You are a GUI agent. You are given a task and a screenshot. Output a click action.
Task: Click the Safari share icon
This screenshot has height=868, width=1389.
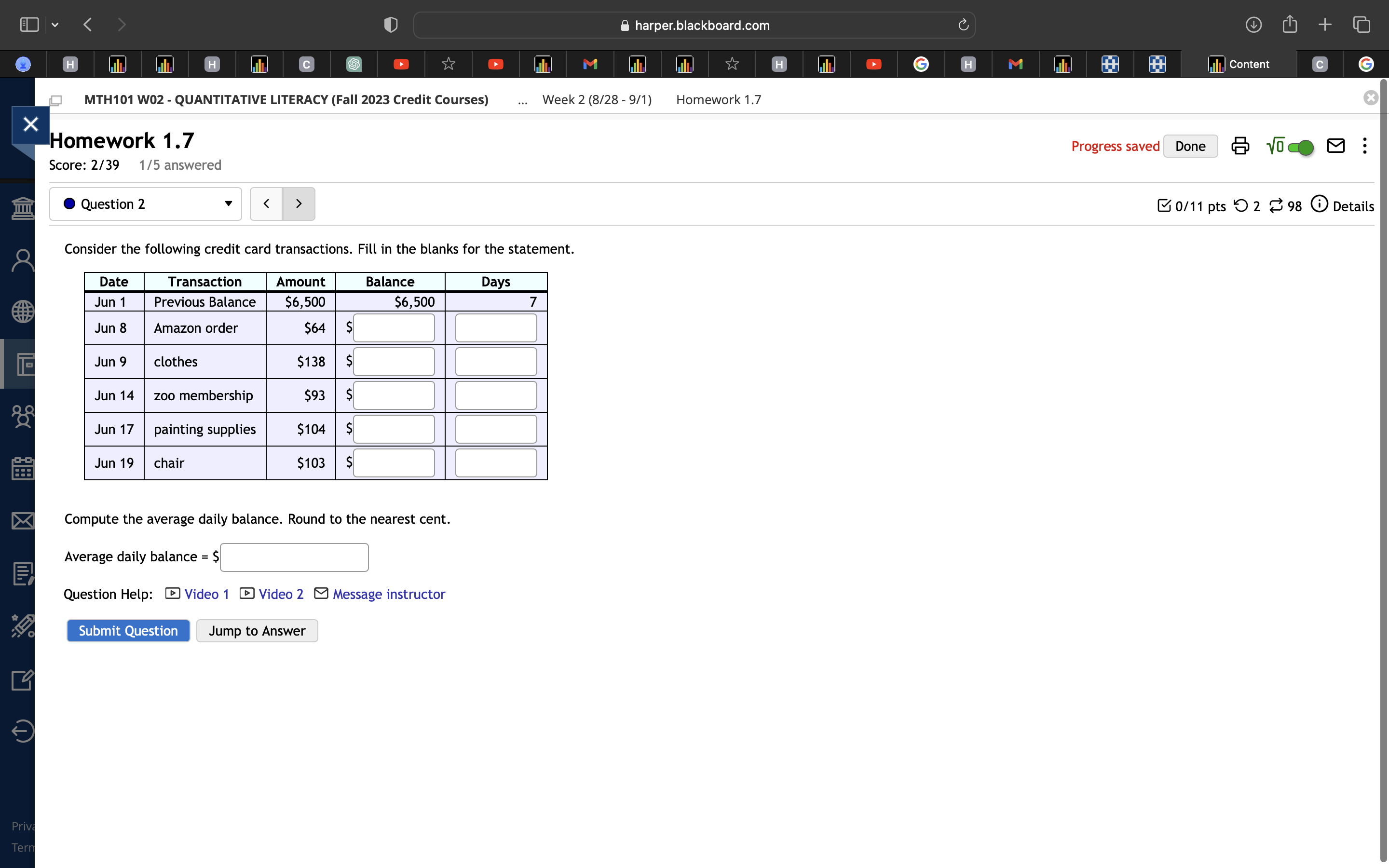(x=1289, y=25)
